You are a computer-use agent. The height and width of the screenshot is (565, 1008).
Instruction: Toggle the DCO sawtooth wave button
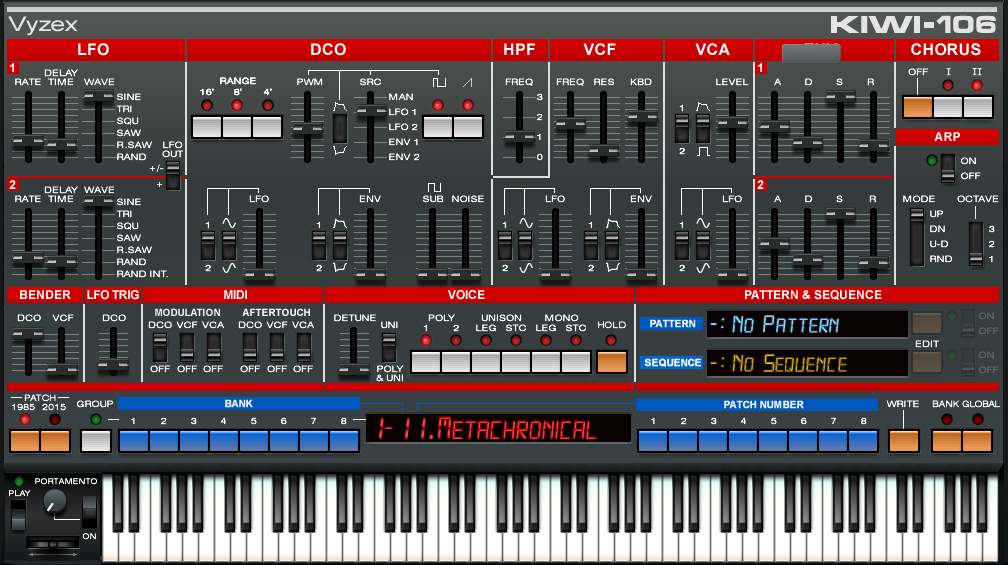pos(468,127)
